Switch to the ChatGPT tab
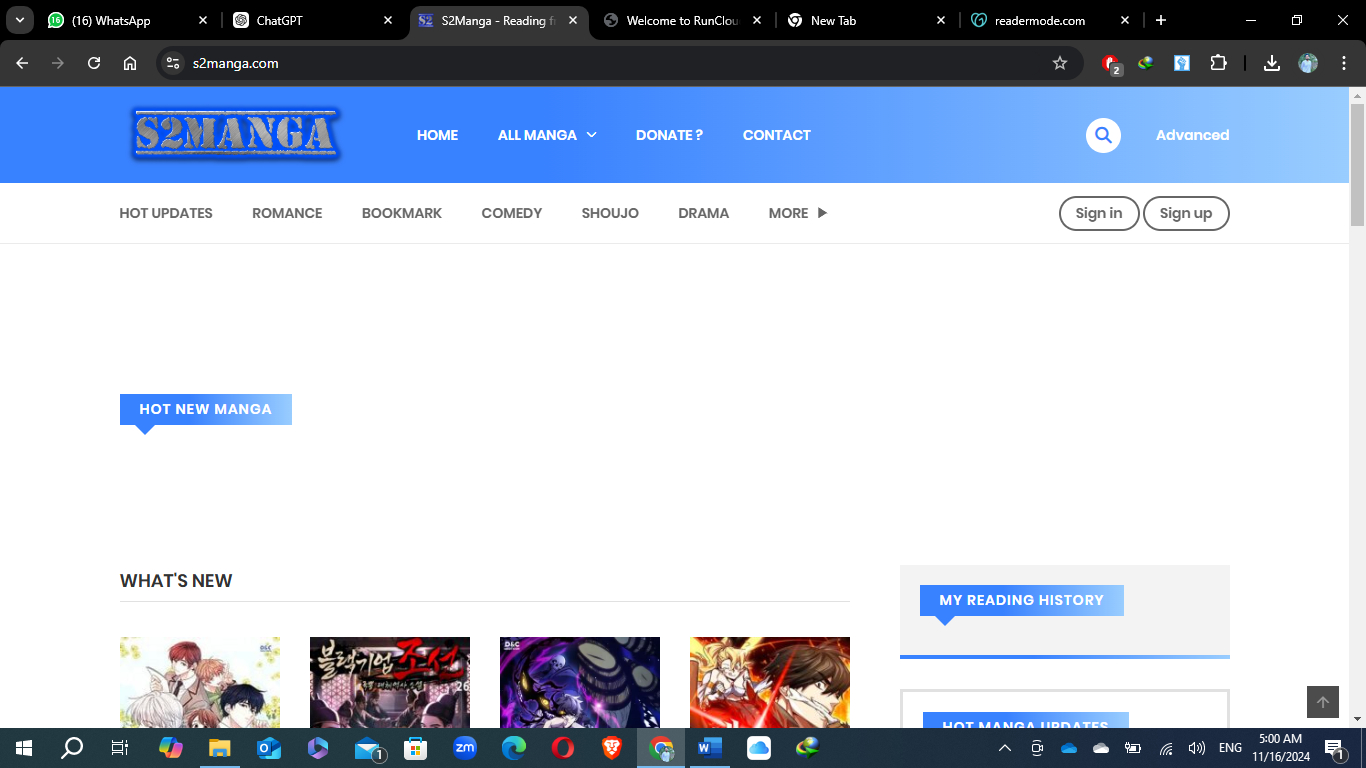This screenshot has height=768, width=1366. coord(310,20)
